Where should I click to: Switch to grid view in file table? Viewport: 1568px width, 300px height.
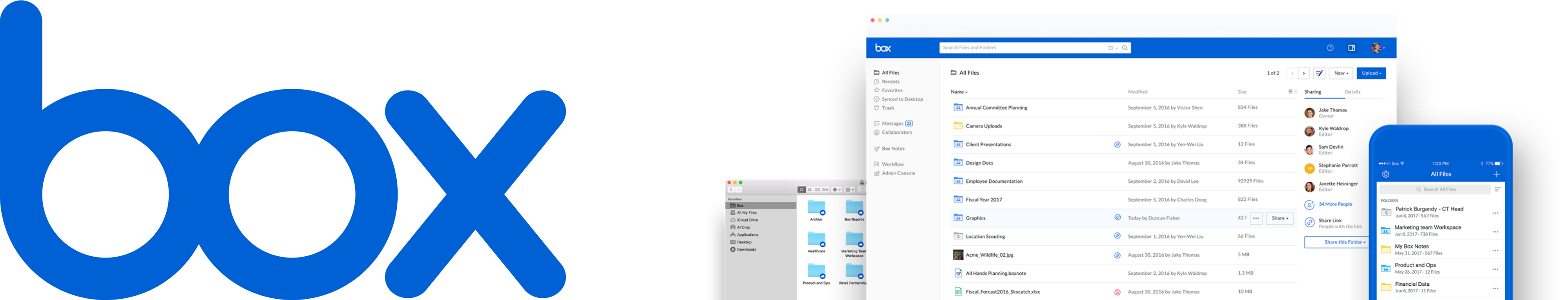[1296, 92]
